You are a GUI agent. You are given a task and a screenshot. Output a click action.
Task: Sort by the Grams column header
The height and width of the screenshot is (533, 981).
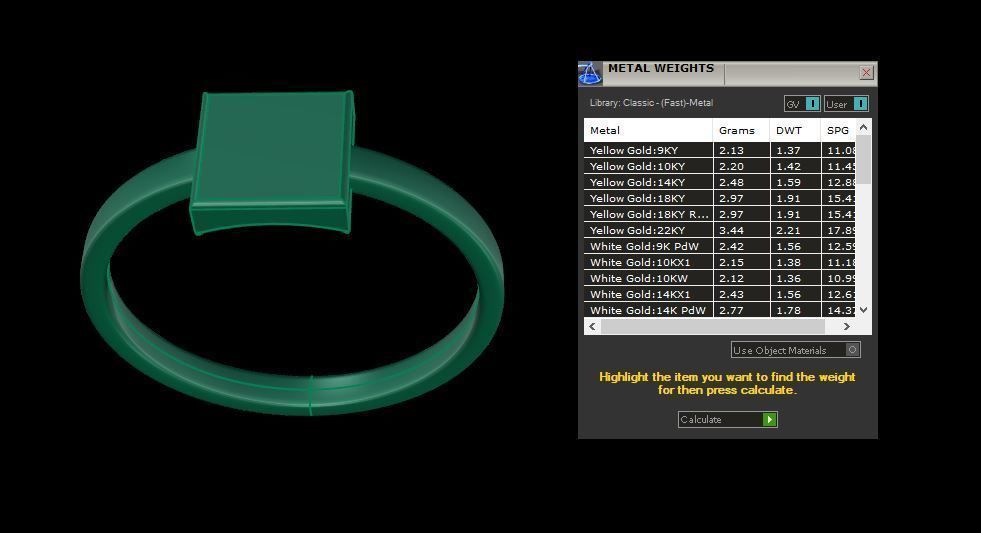(x=741, y=131)
